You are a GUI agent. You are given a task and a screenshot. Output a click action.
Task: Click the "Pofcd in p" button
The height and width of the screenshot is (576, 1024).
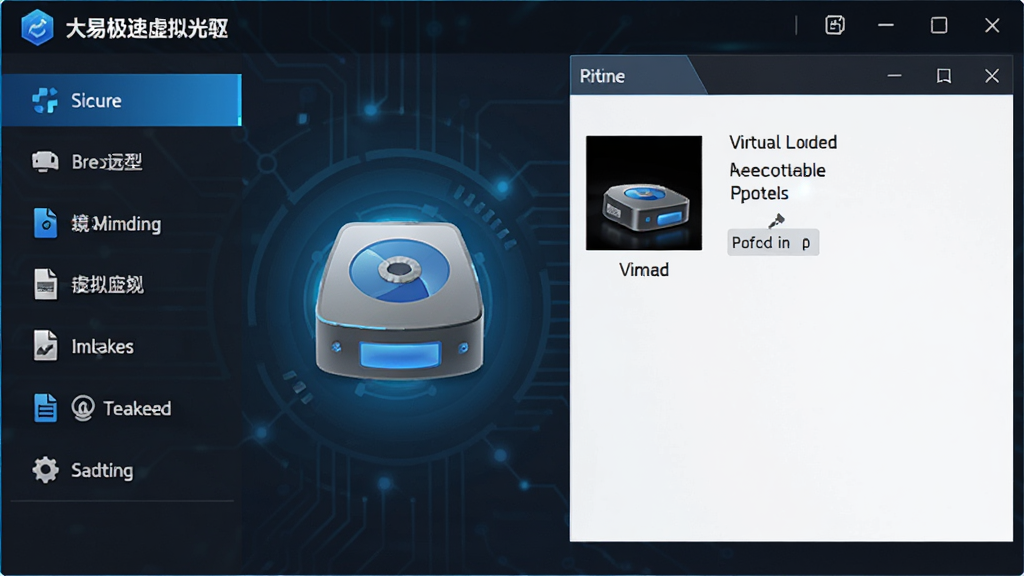coord(773,242)
